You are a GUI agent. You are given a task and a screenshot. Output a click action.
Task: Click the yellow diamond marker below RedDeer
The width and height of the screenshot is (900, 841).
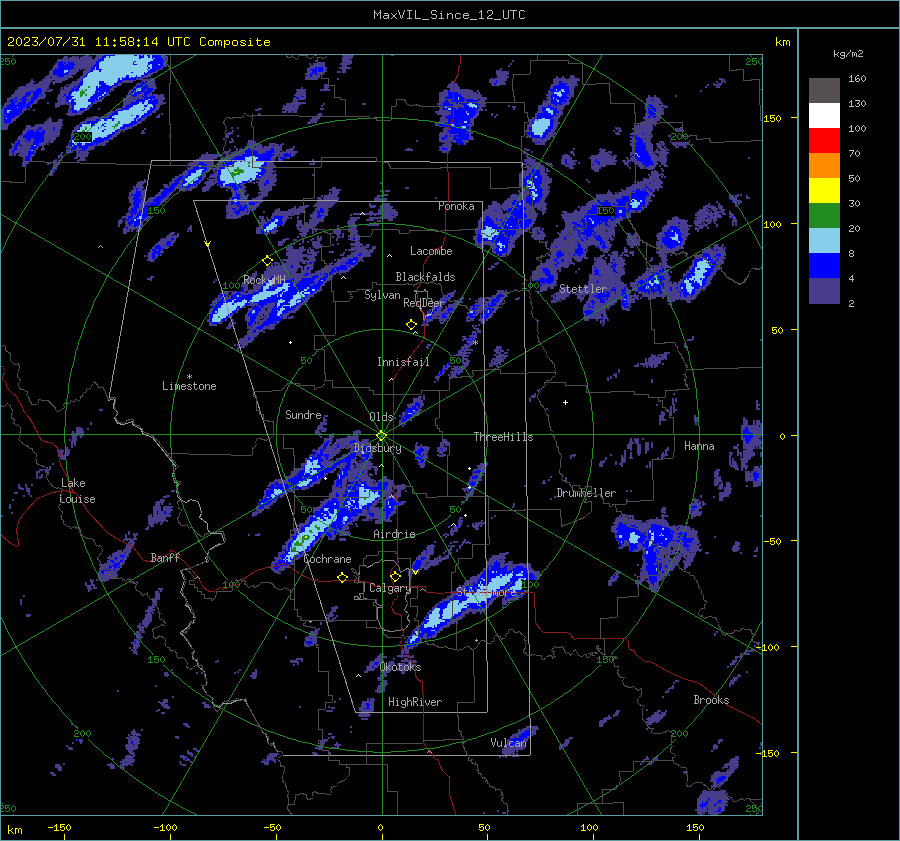coord(412,325)
